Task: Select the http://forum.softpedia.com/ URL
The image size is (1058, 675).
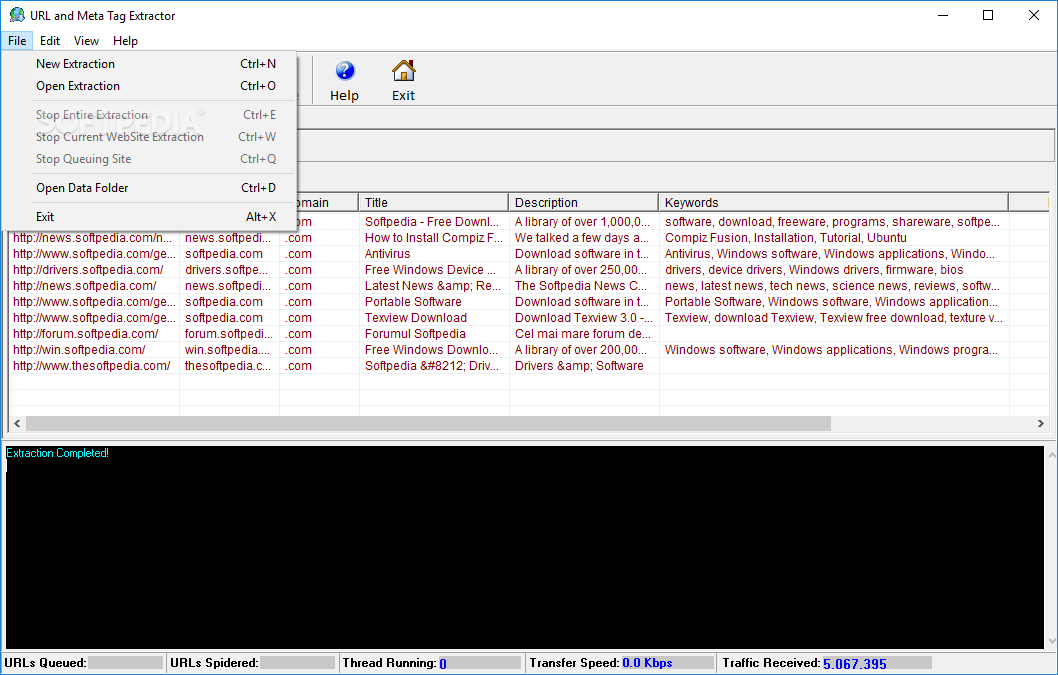Action: (86, 334)
